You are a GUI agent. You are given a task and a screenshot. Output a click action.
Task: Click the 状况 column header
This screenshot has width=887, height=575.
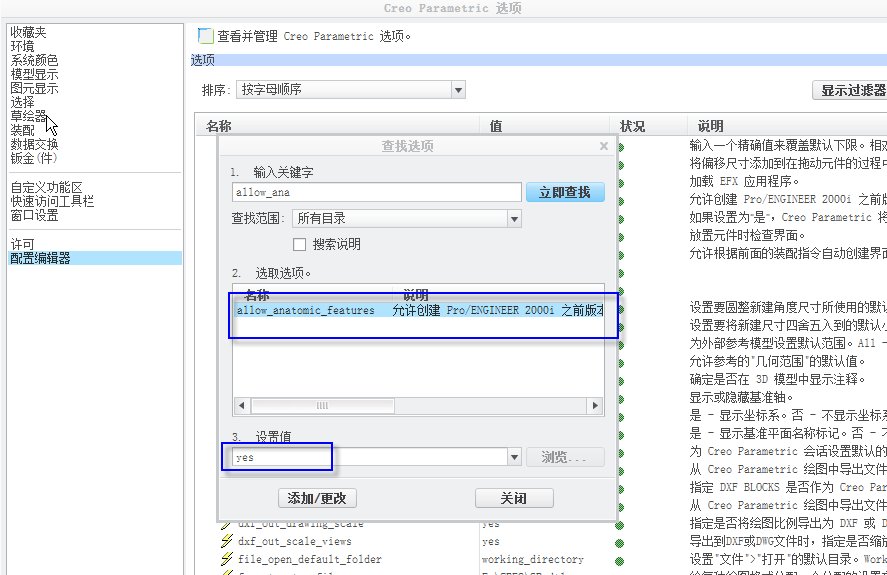632,126
